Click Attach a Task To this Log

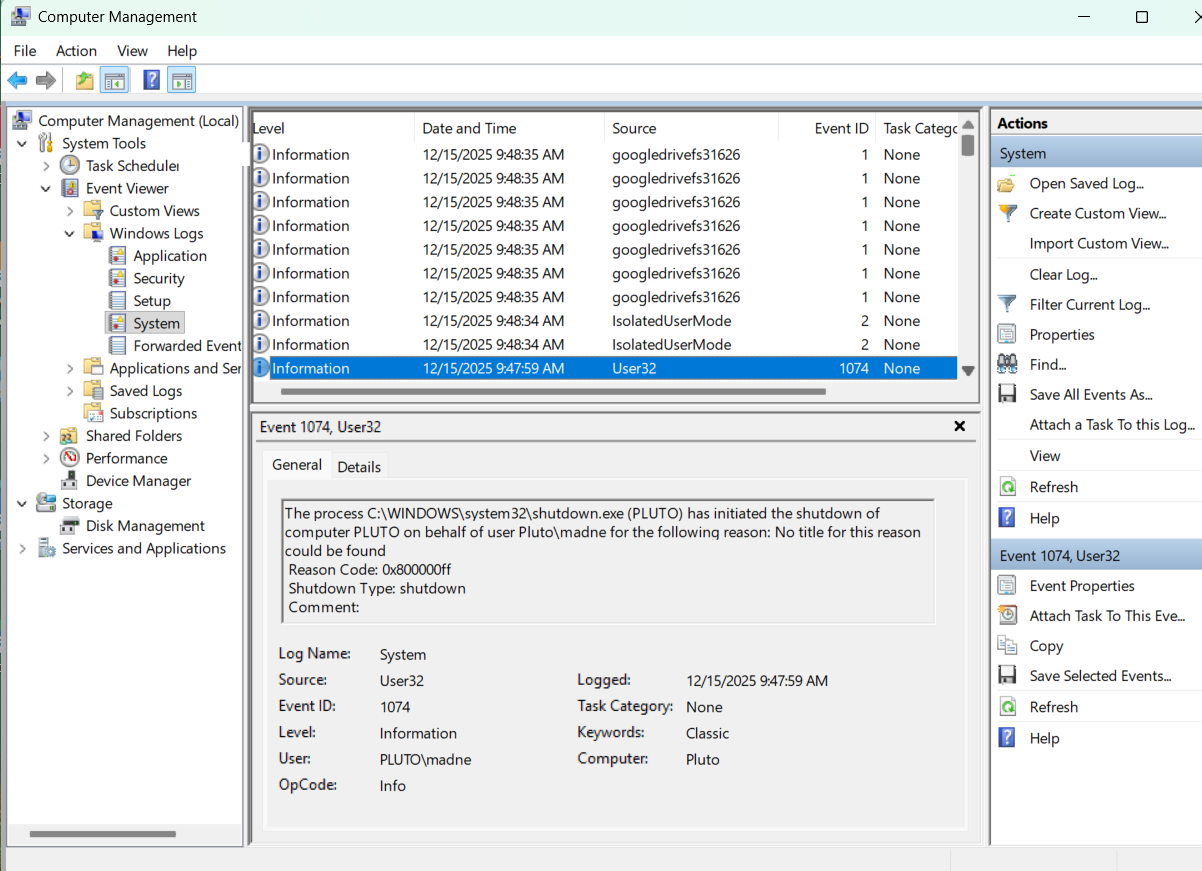[x=1112, y=424]
